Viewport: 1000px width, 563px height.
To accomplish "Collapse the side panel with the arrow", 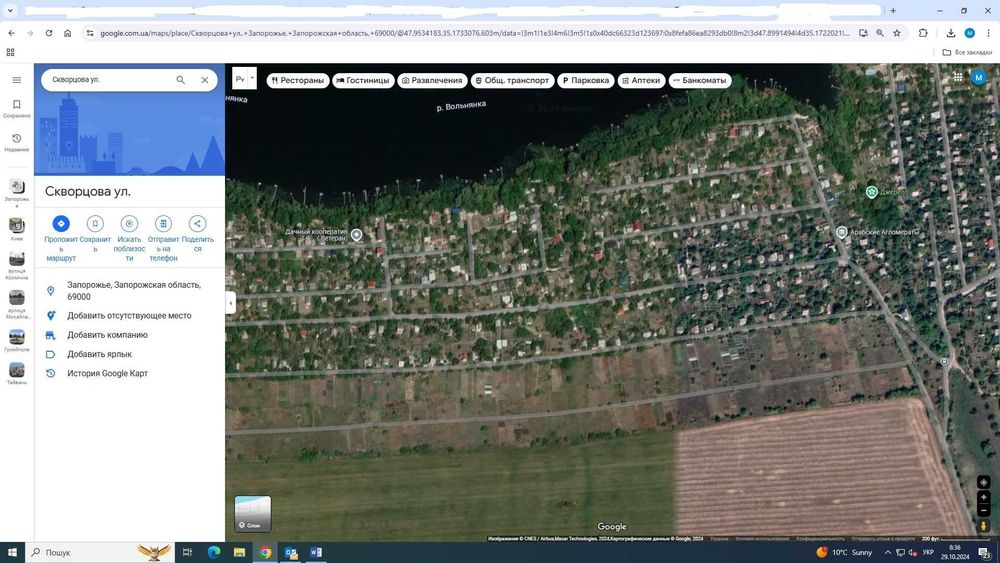I will [230, 303].
